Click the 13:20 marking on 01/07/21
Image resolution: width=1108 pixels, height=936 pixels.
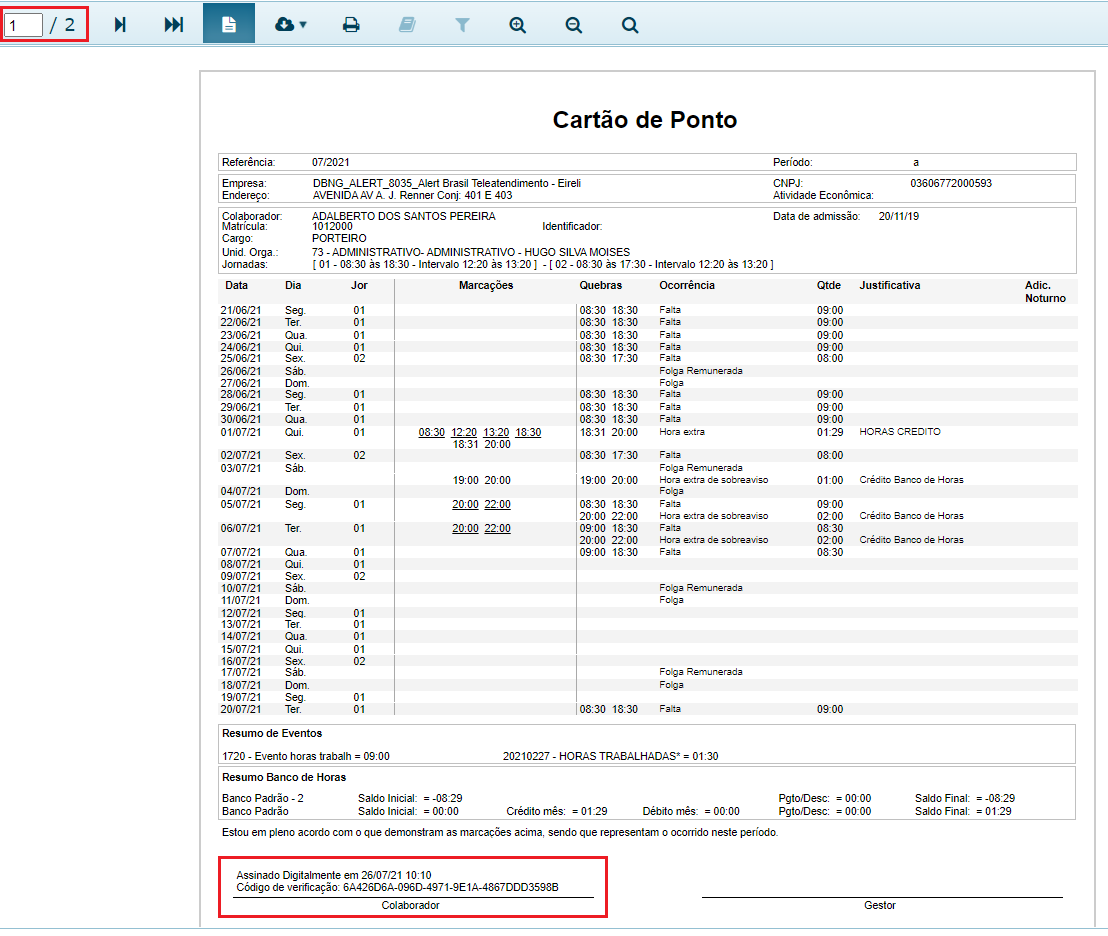click(x=496, y=432)
